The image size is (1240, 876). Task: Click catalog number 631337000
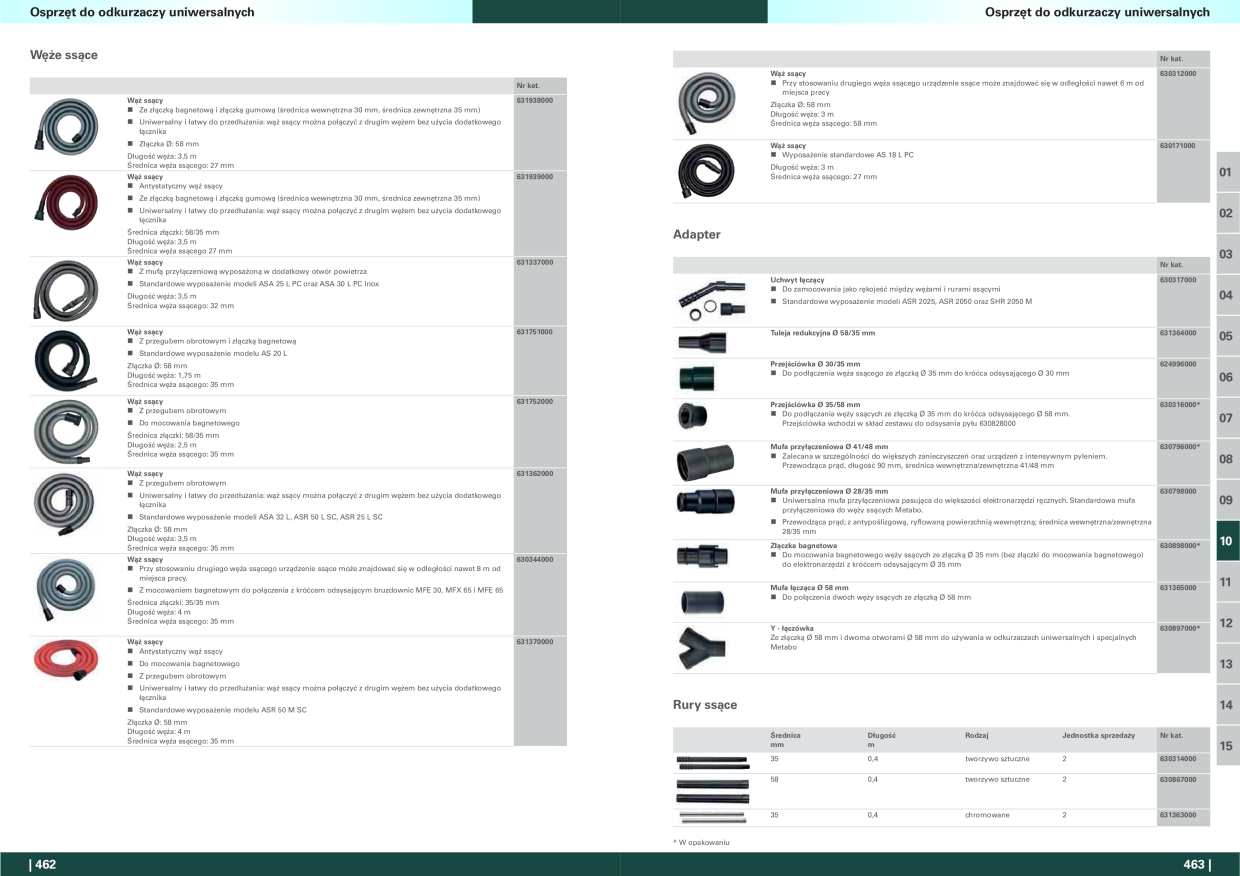tap(535, 262)
